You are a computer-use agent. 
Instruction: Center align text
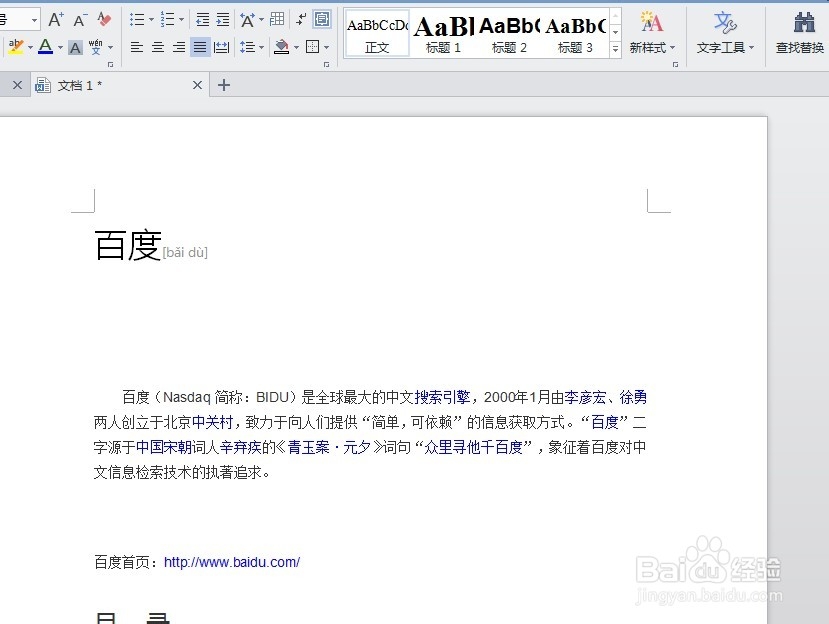pyautogui.click(x=158, y=48)
